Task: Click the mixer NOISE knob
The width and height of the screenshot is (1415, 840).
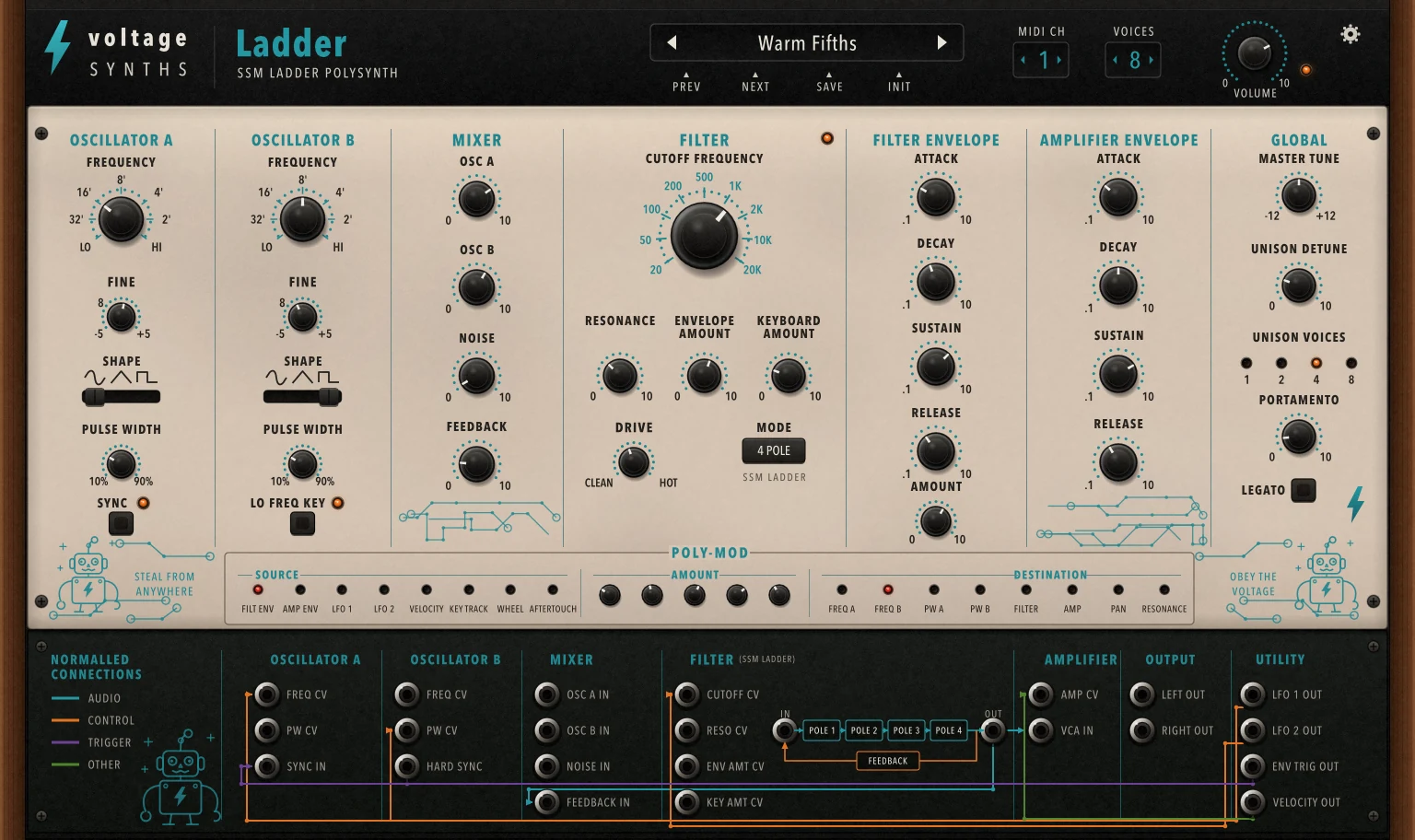Action: [476, 376]
